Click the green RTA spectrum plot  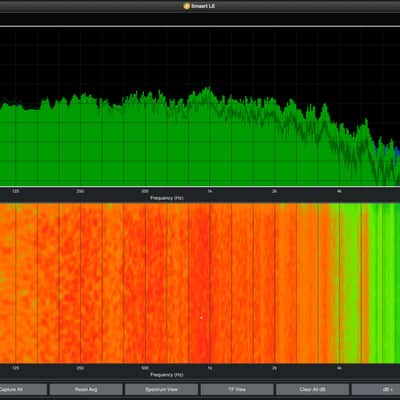200,107
